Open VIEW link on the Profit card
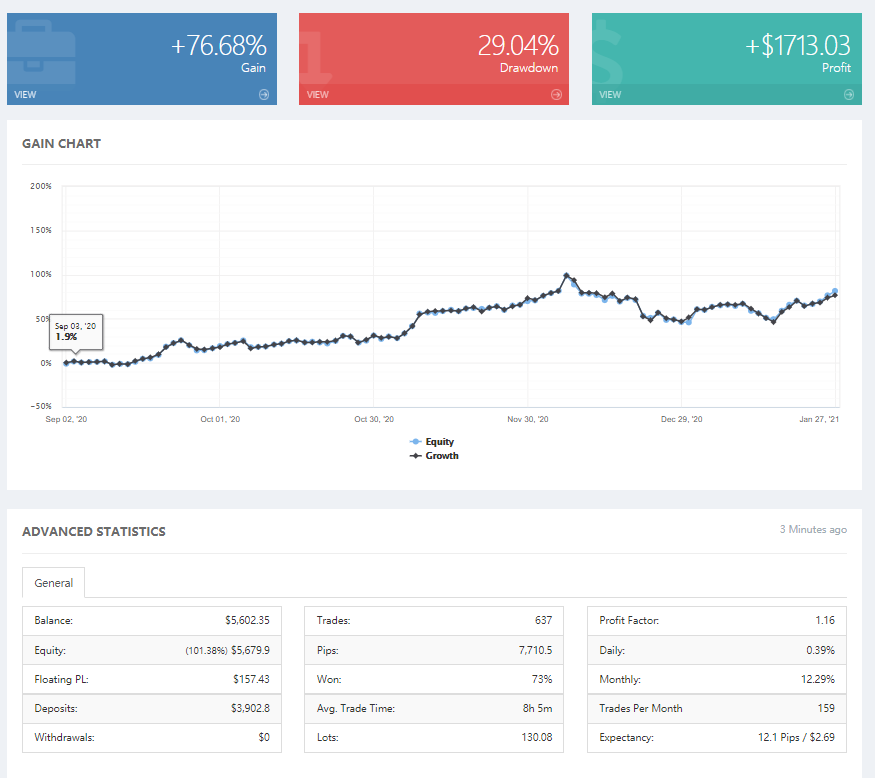The width and height of the screenshot is (875, 778). [610, 95]
